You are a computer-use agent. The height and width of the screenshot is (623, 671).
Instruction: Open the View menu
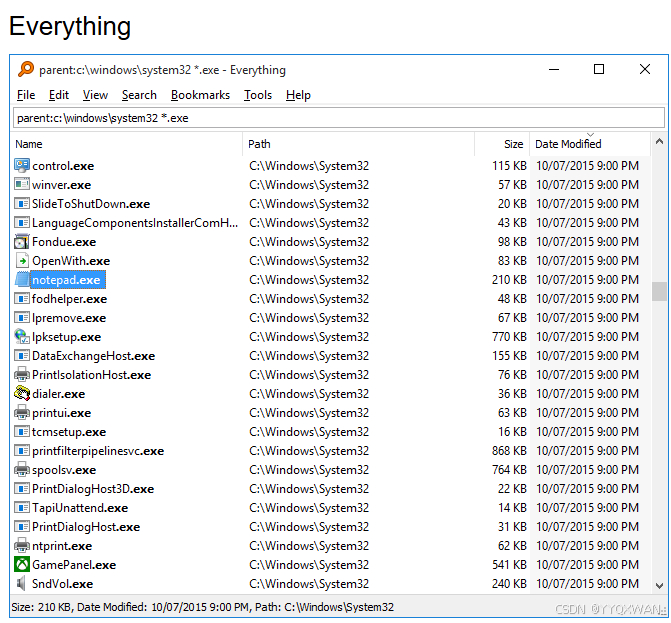click(95, 95)
